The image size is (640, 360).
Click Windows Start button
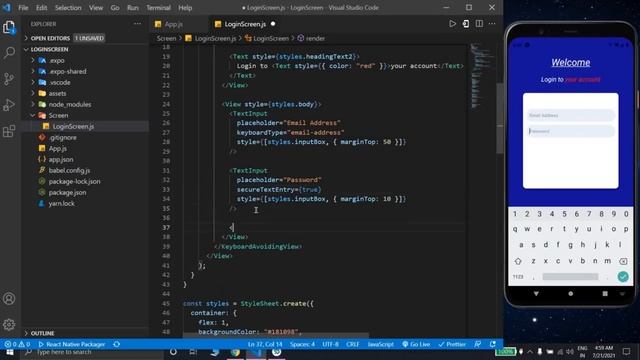point(9,352)
